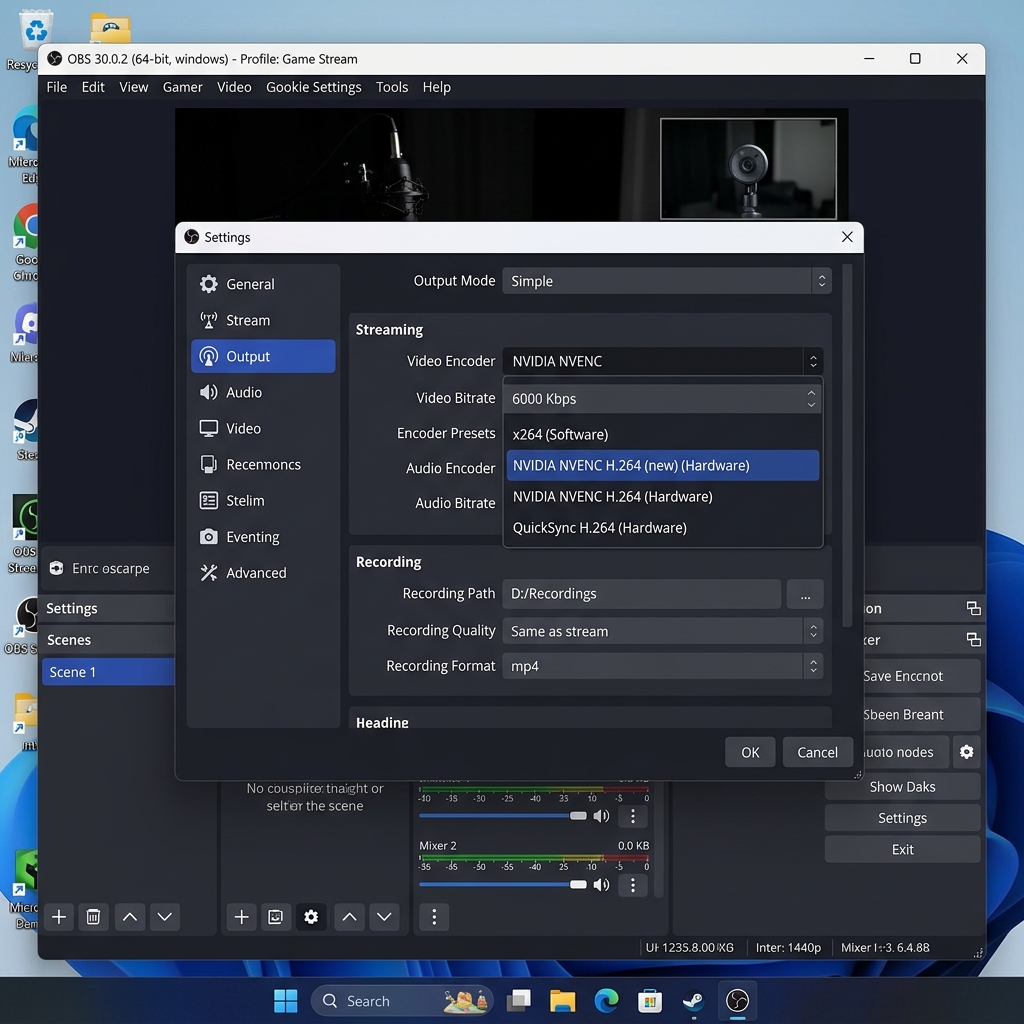Mute the first mixer channel speaker
Viewport: 1024px width, 1024px height.
(601, 816)
